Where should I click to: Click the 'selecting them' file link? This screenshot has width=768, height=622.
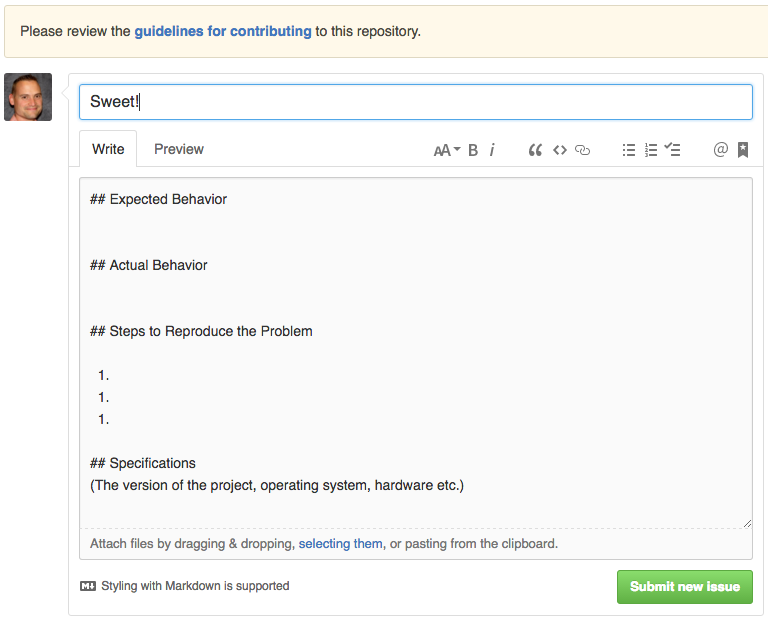tap(340, 544)
